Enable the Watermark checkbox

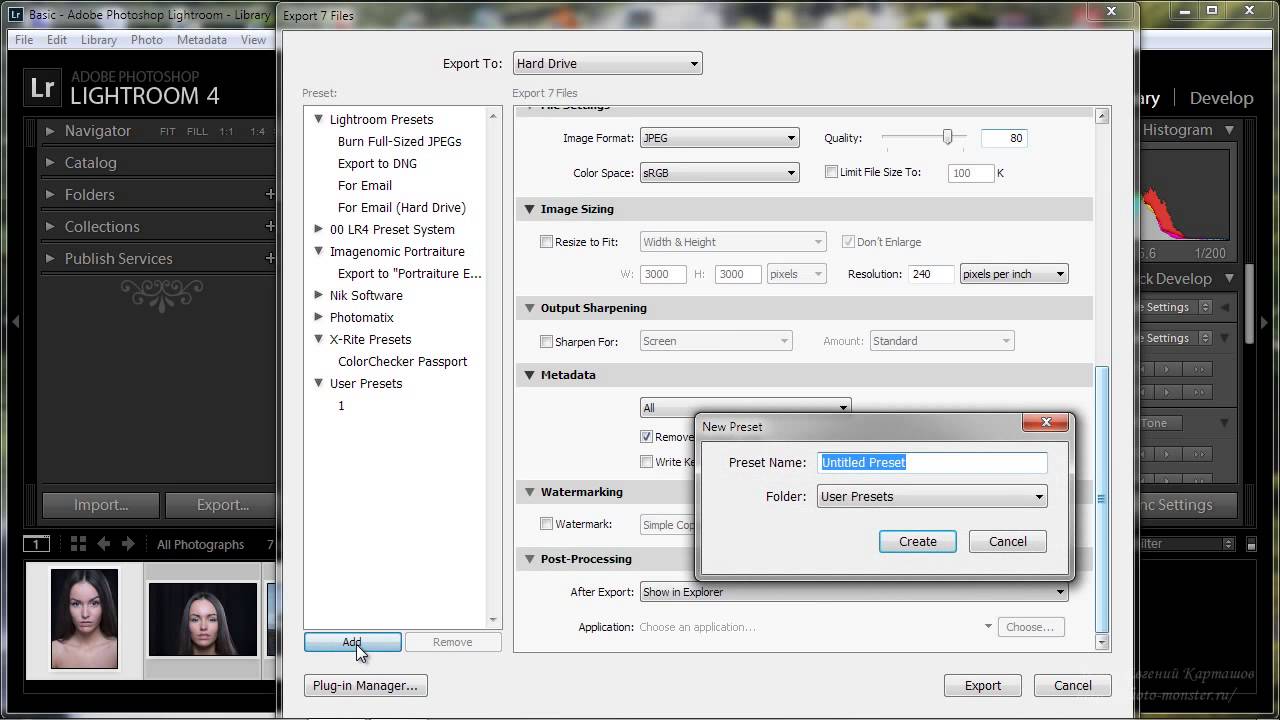tap(546, 524)
